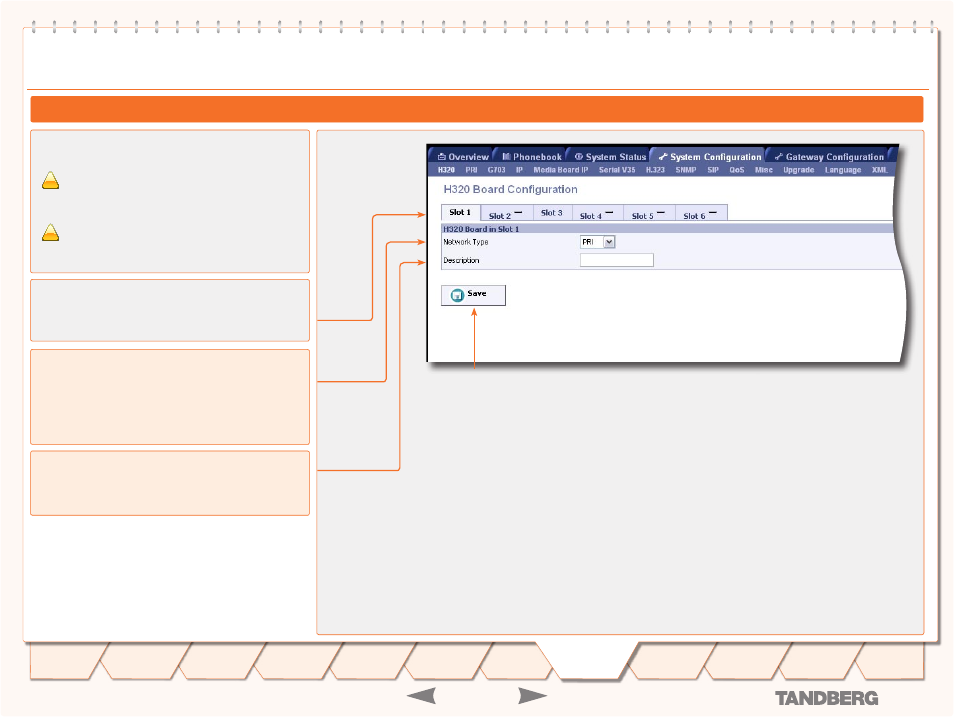Open the IP submenu item
Screen dimensions: 954x717
520,170
